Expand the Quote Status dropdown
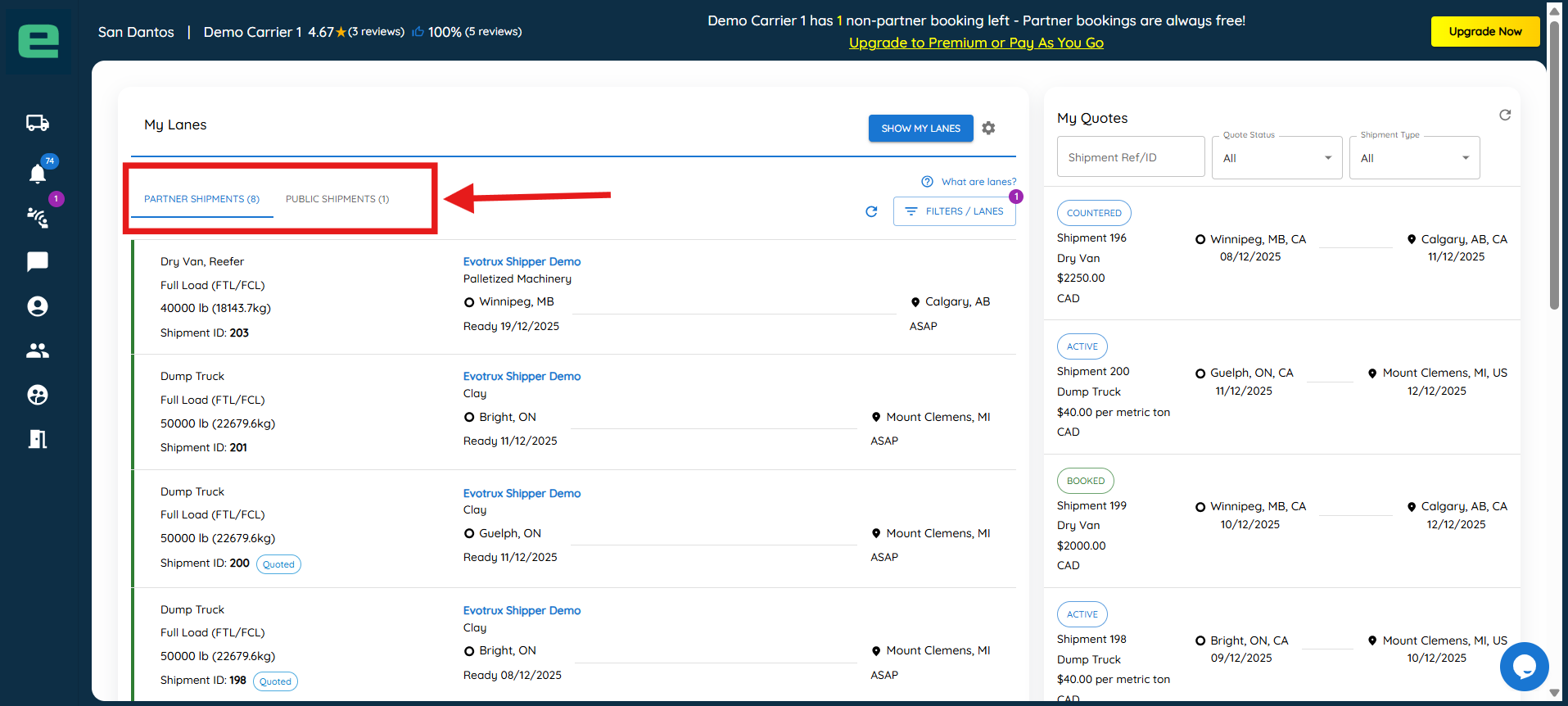The width and height of the screenshot is (1568, 706). (x=1277, y=157)
